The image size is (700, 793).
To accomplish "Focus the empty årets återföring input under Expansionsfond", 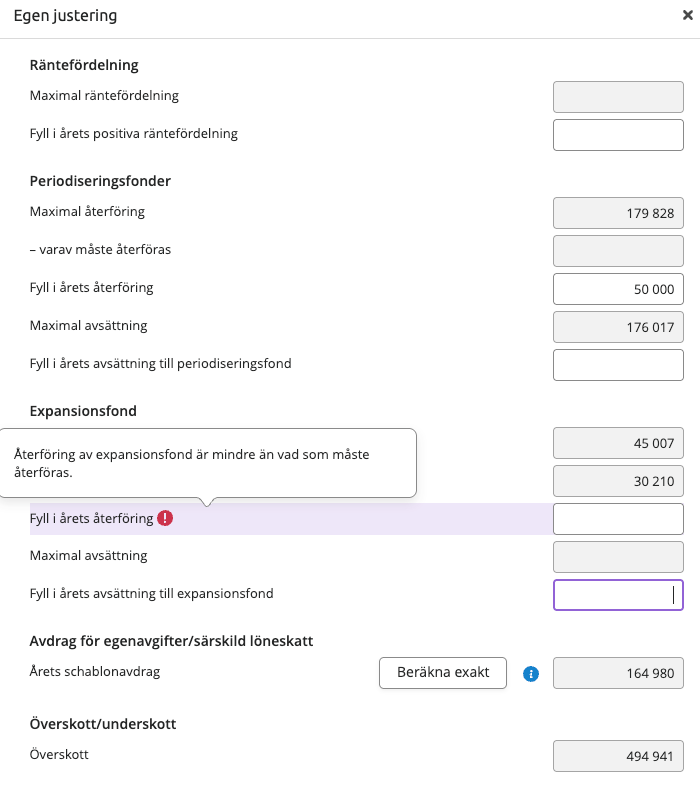I will 618,519.
